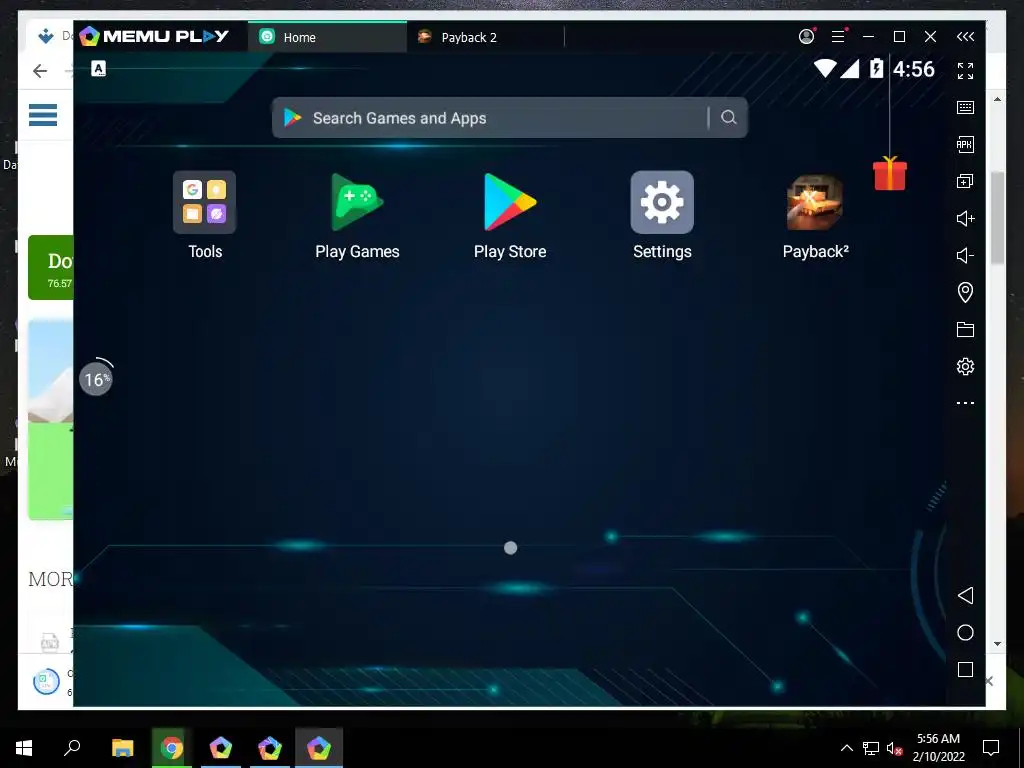This screenshot has width=1024, height=768.
Task: Click the search magnifier in search bar
Action: click(x=729, y=118)
